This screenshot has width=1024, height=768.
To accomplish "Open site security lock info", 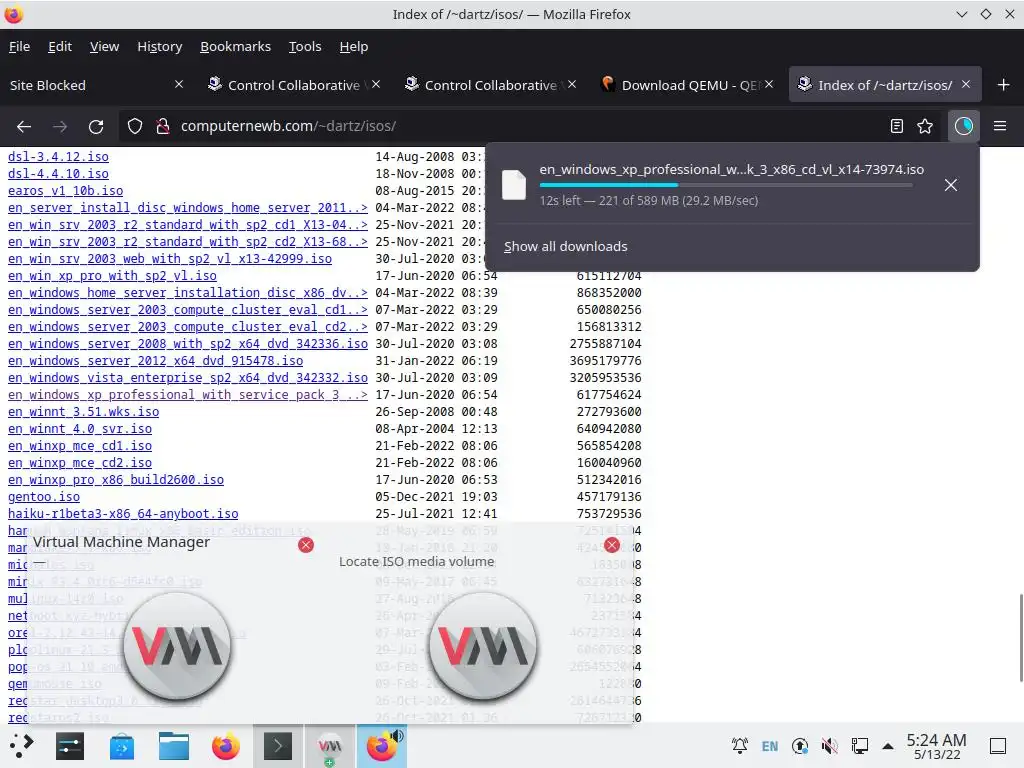I will [163, 126].
